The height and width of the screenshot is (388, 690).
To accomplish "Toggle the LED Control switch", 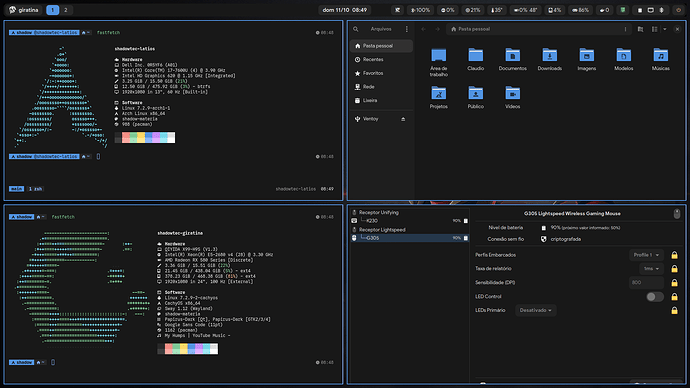I will point(655,297).
